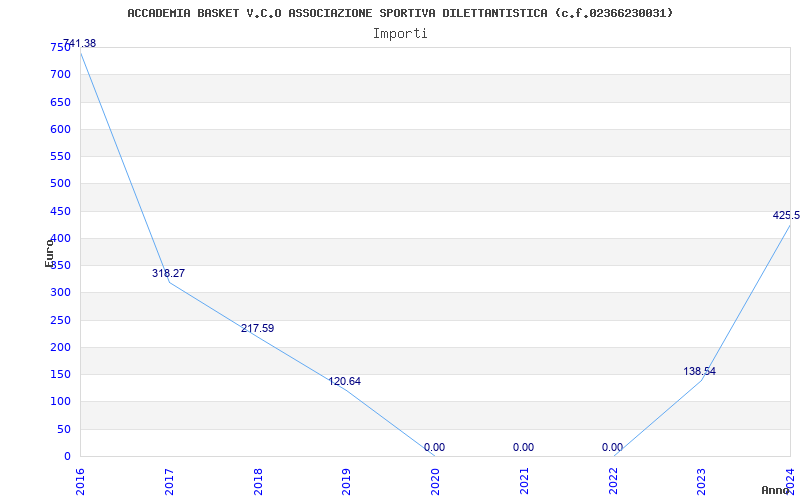This screenshot has height=500, width=800.
Task: Click the 741.38 data label
Action: [80, 43]
